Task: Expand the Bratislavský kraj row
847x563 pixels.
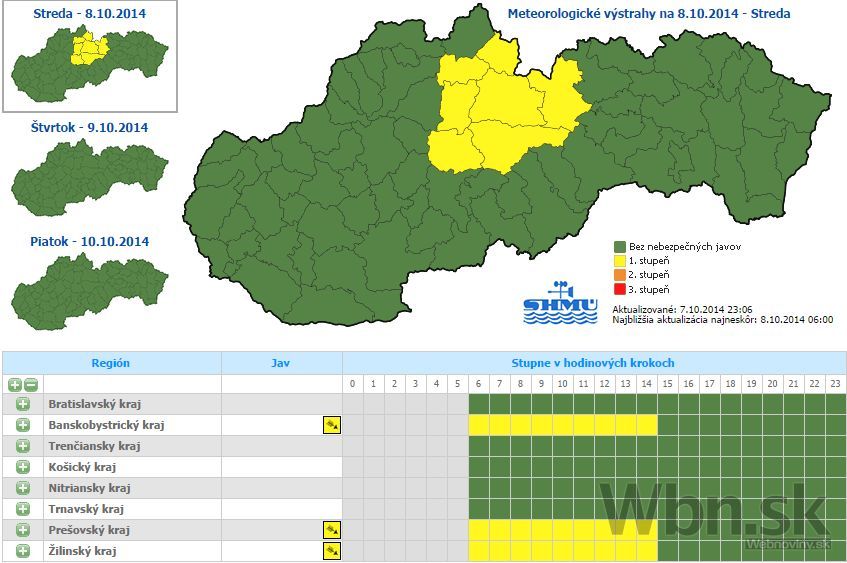Action: [23, 404]
